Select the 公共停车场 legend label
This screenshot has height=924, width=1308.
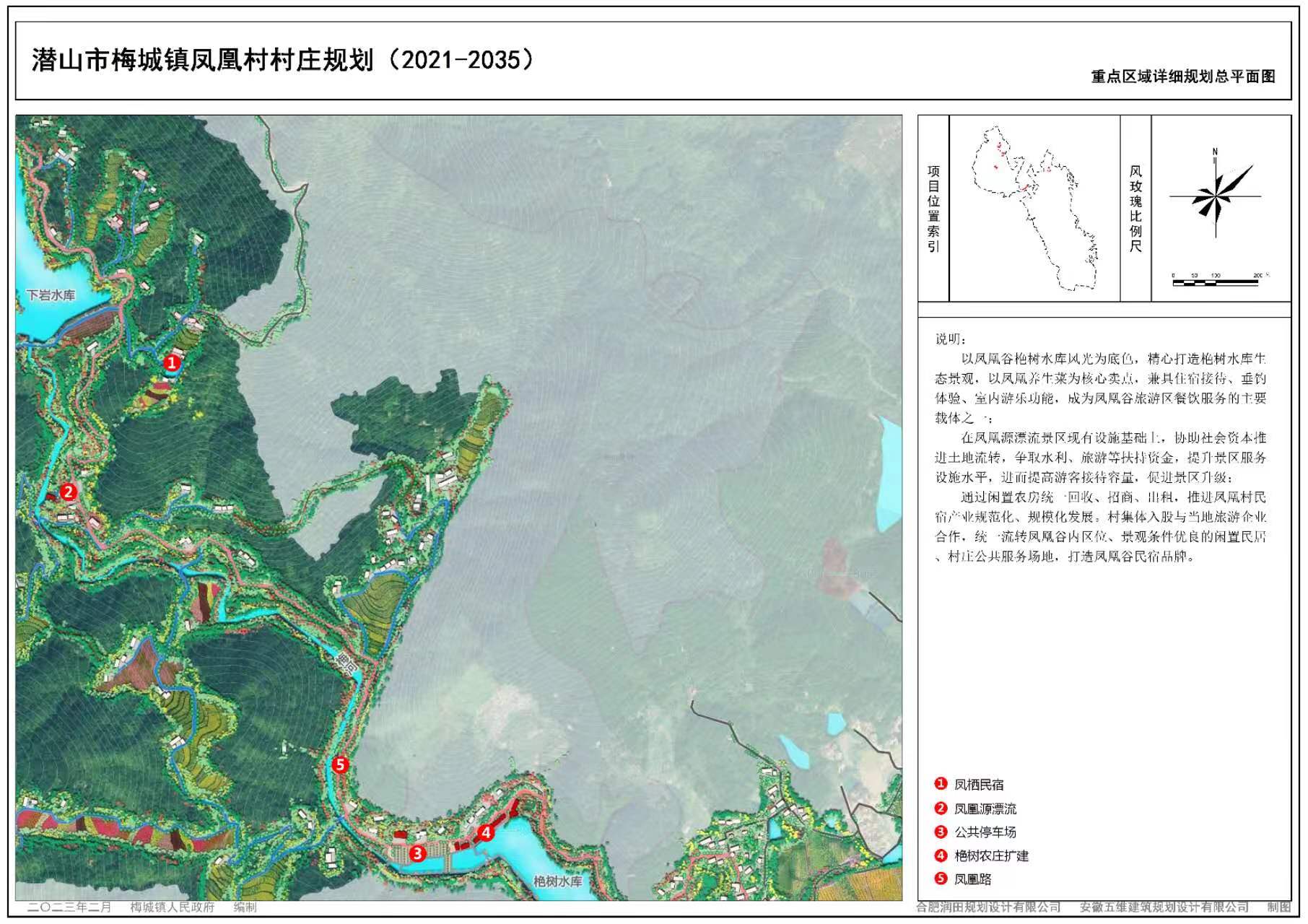pos(985,832)
